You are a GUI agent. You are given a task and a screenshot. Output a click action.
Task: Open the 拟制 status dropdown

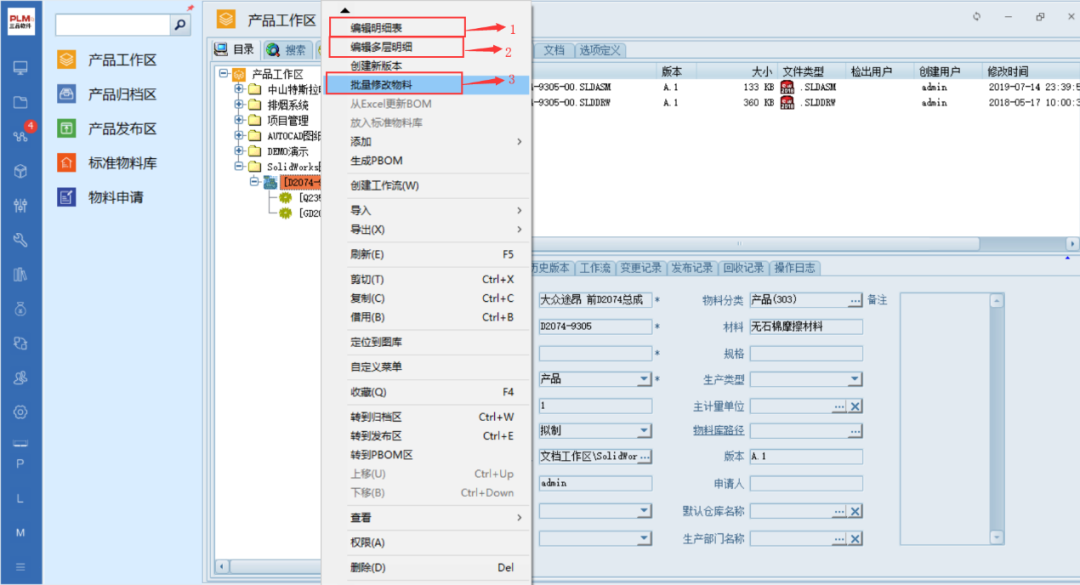pyautogui.click(x=644, y=431)
